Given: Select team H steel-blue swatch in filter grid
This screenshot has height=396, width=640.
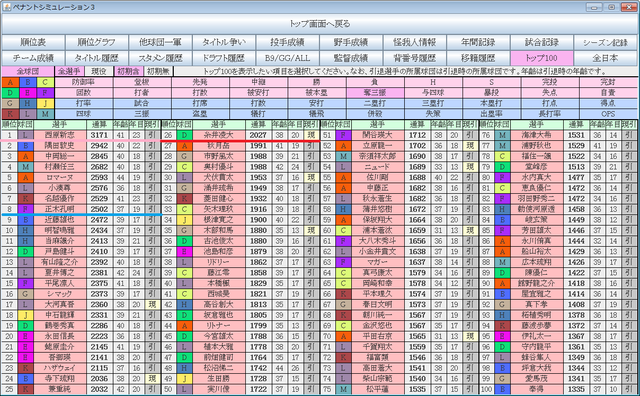Looking at the screenshot, I should click(x=28, y=103).
